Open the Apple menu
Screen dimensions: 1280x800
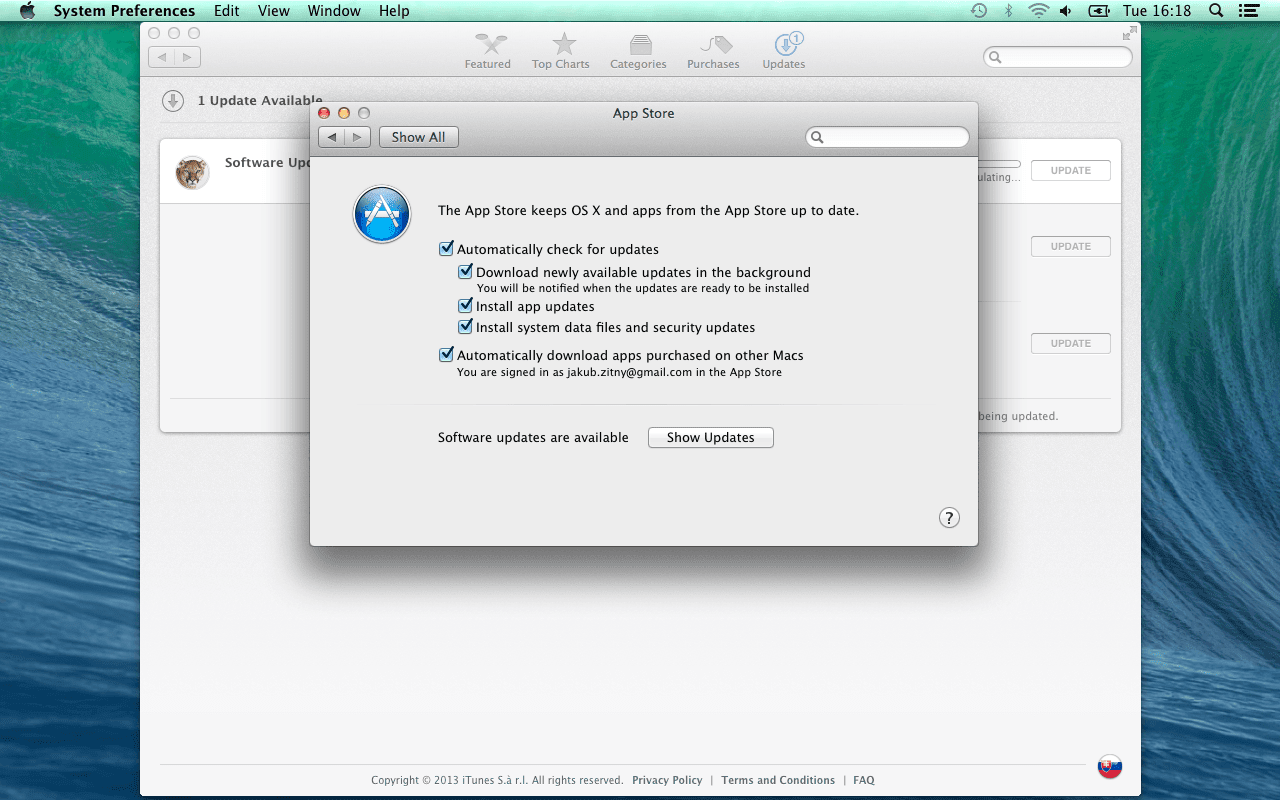(x=27, y=11)
